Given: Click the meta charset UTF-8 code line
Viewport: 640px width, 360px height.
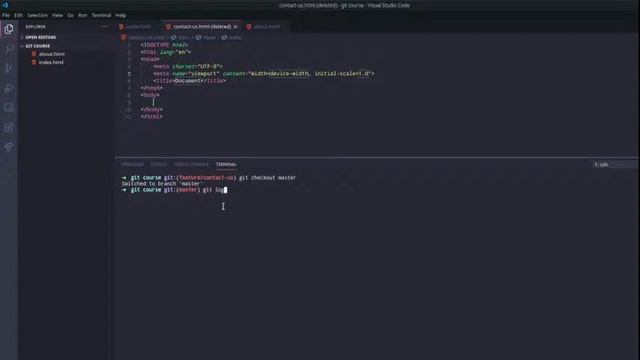Looking at the screenshot, I should tap(188, 66).
